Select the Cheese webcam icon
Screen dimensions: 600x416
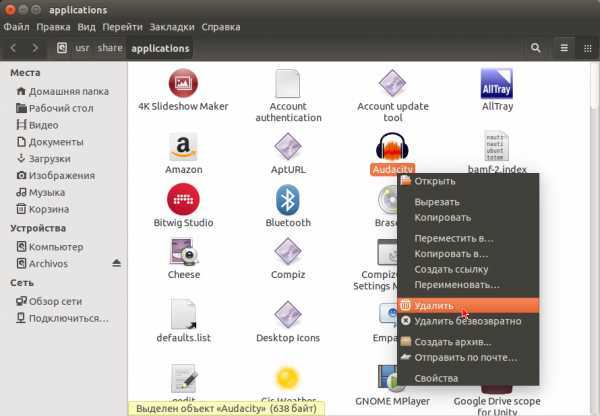click(184, 252)
